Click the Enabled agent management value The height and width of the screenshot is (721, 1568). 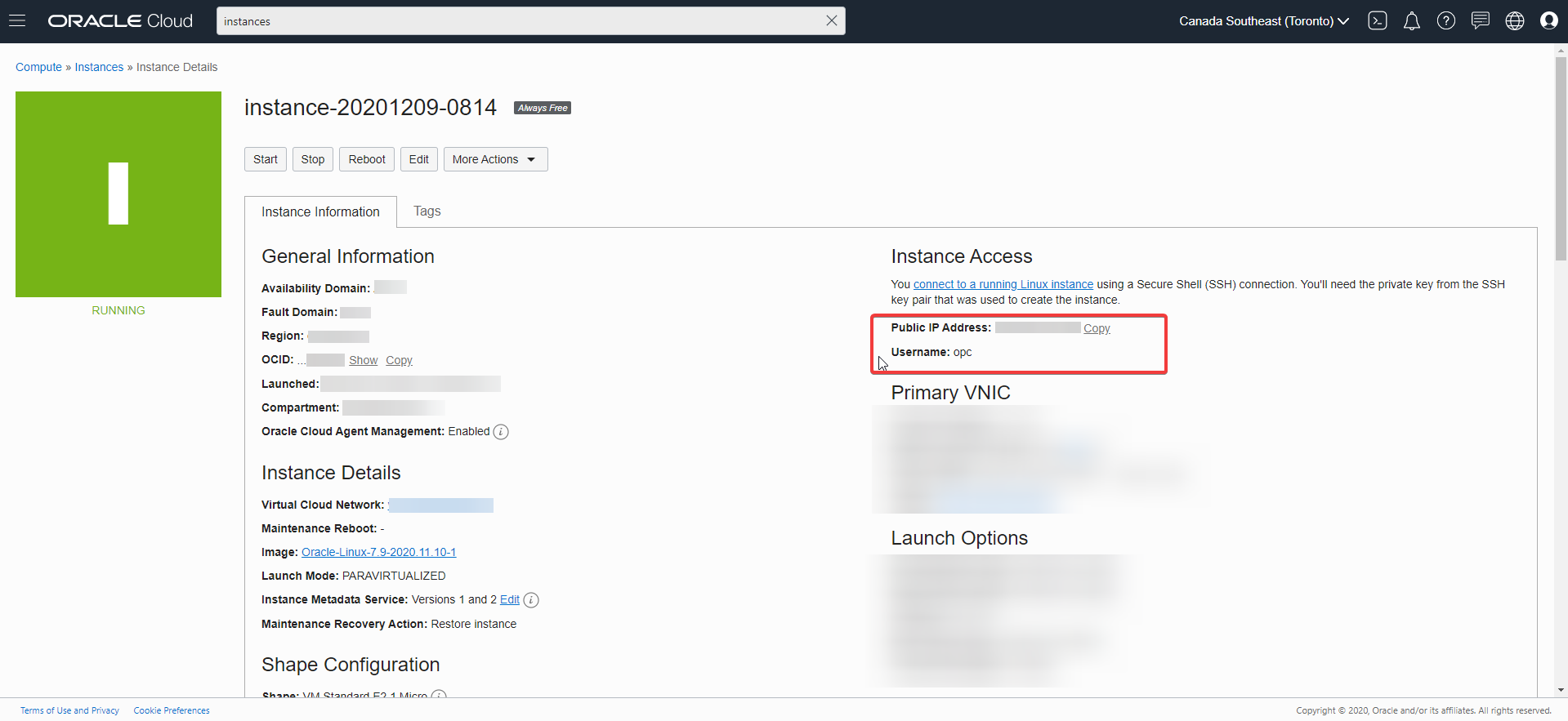pyautogui.click(x=469, y=432)
